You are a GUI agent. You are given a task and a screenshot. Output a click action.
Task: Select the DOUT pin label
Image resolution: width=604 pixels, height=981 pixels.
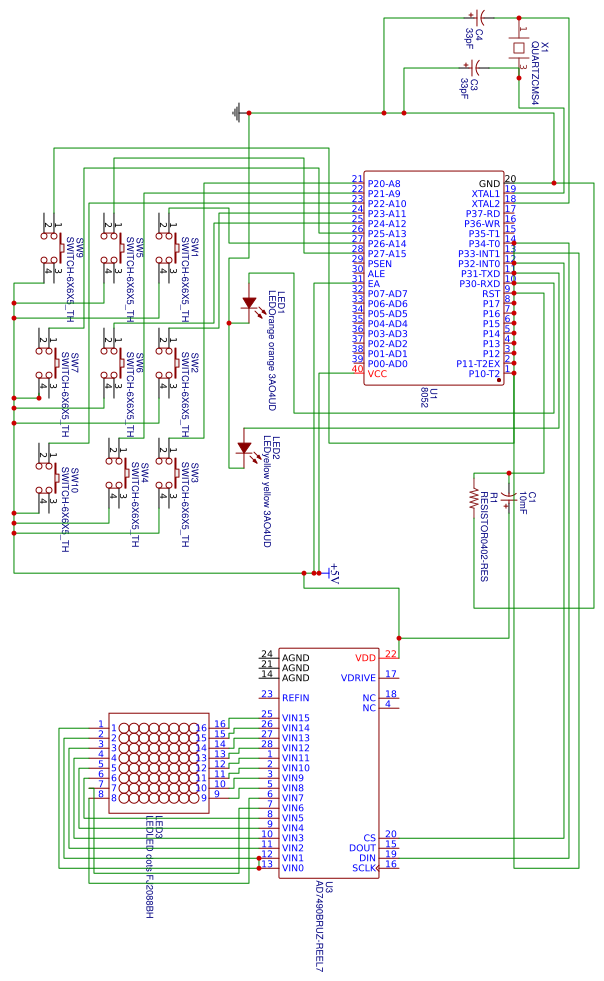[363, 848]
